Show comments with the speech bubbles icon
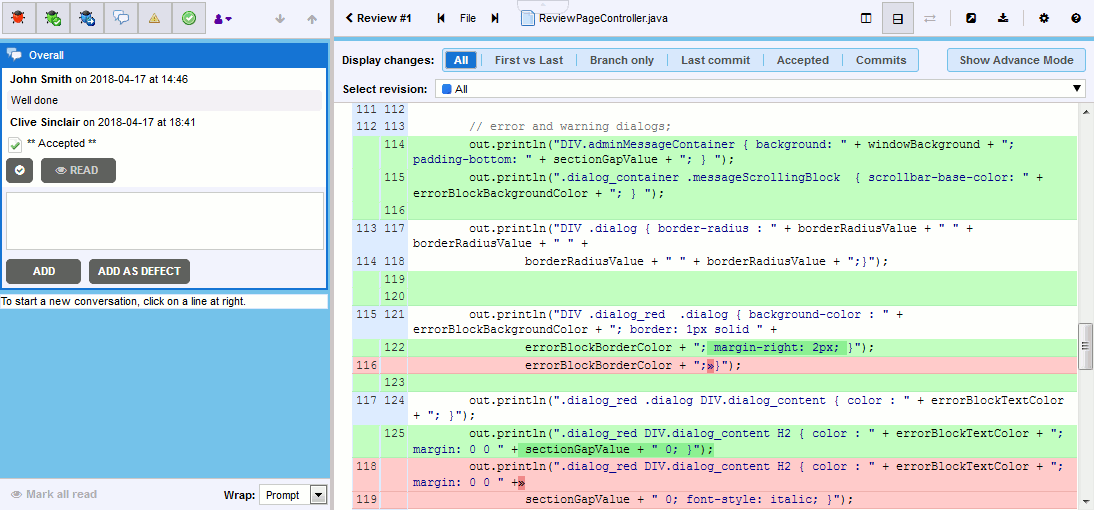The image size is (1094, 510). click(120, 18)
